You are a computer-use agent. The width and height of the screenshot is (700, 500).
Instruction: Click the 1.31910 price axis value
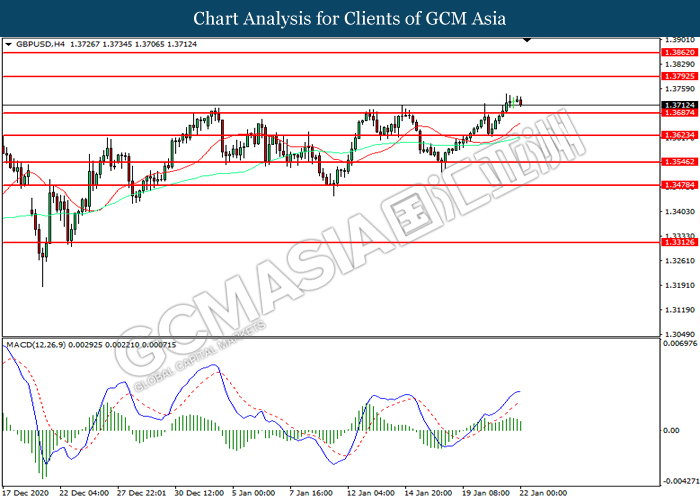click(x=679, y=285)
